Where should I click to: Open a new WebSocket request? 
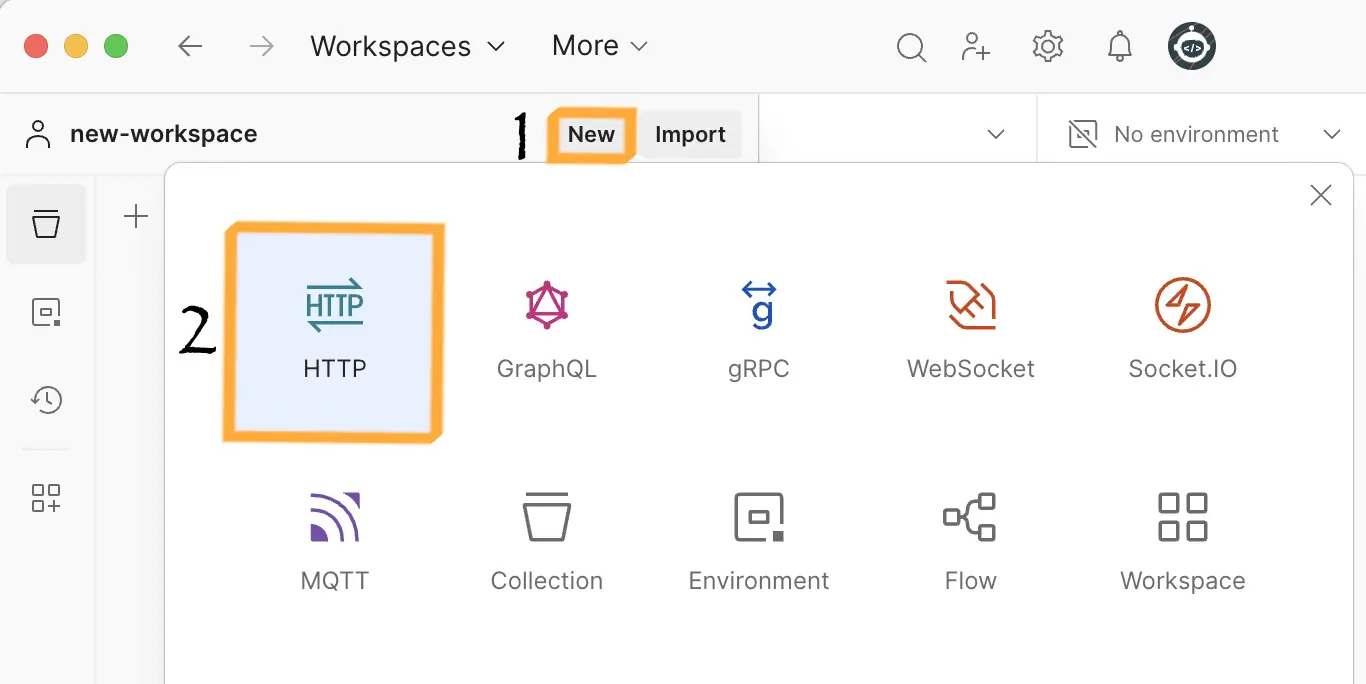pyautogui.click(x=970, y=331)
